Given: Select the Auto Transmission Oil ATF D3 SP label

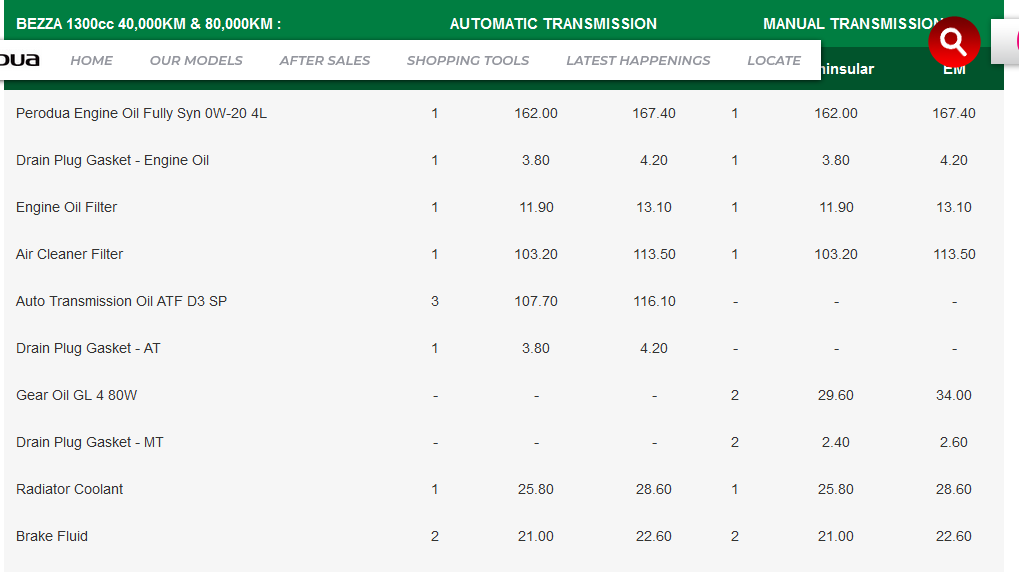Looking at the screenshot, I should (121, 301).
